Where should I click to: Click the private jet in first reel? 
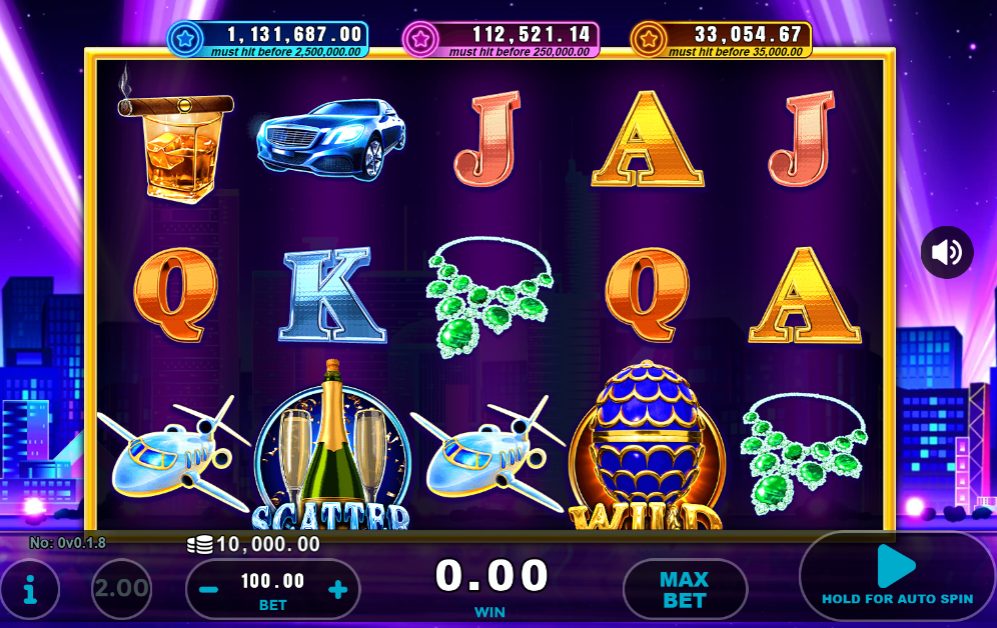pos(173,453)
